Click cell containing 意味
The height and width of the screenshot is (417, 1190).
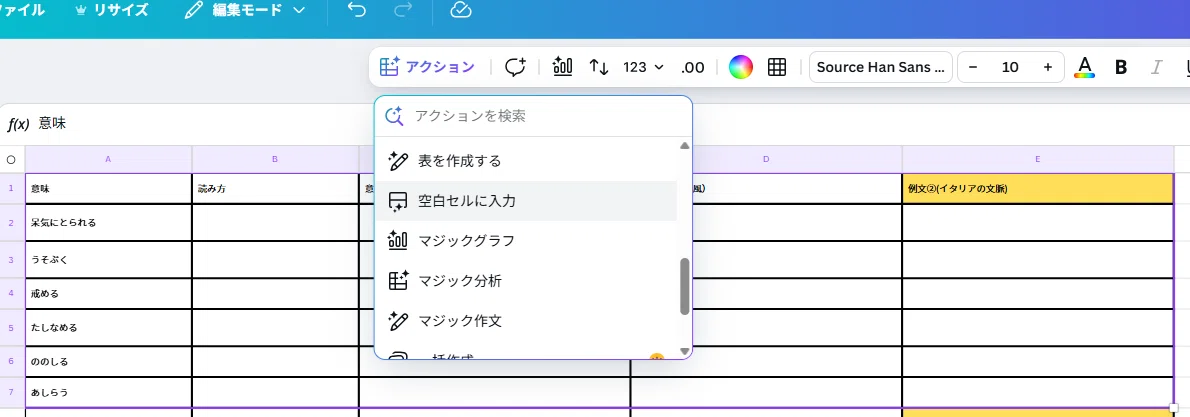click(109, 188)
